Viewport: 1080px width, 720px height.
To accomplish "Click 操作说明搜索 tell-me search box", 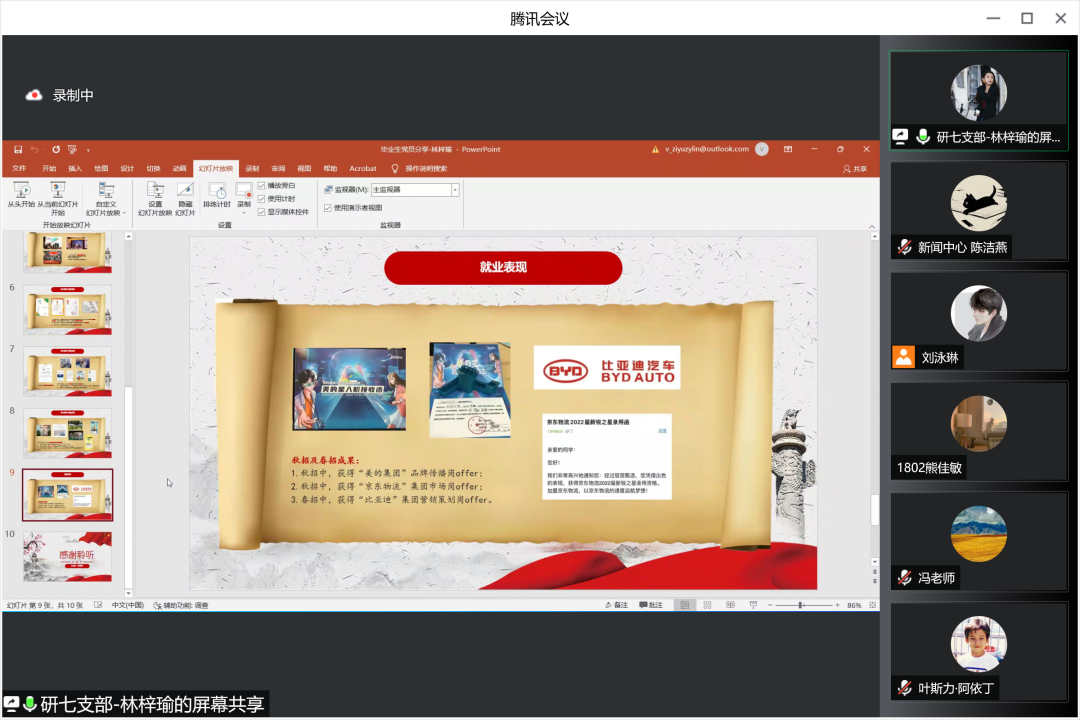I will [x=426, y=169].
